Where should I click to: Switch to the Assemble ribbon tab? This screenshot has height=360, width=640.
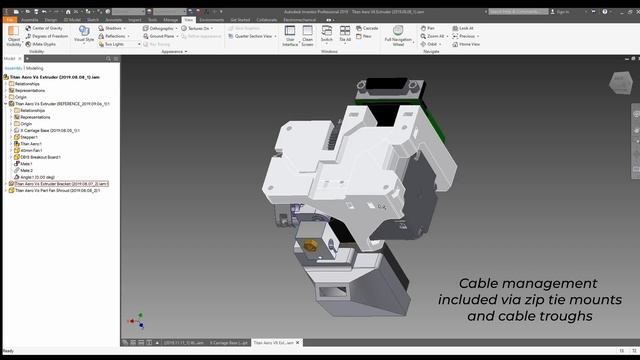(29, 20)
